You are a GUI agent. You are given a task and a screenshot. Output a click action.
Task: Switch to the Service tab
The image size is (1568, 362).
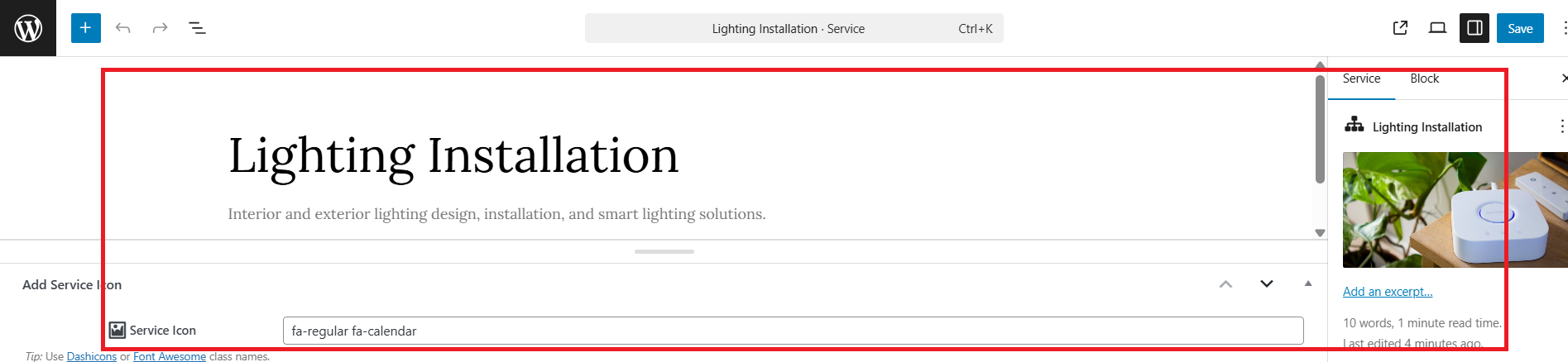[x=1361, y=79]
